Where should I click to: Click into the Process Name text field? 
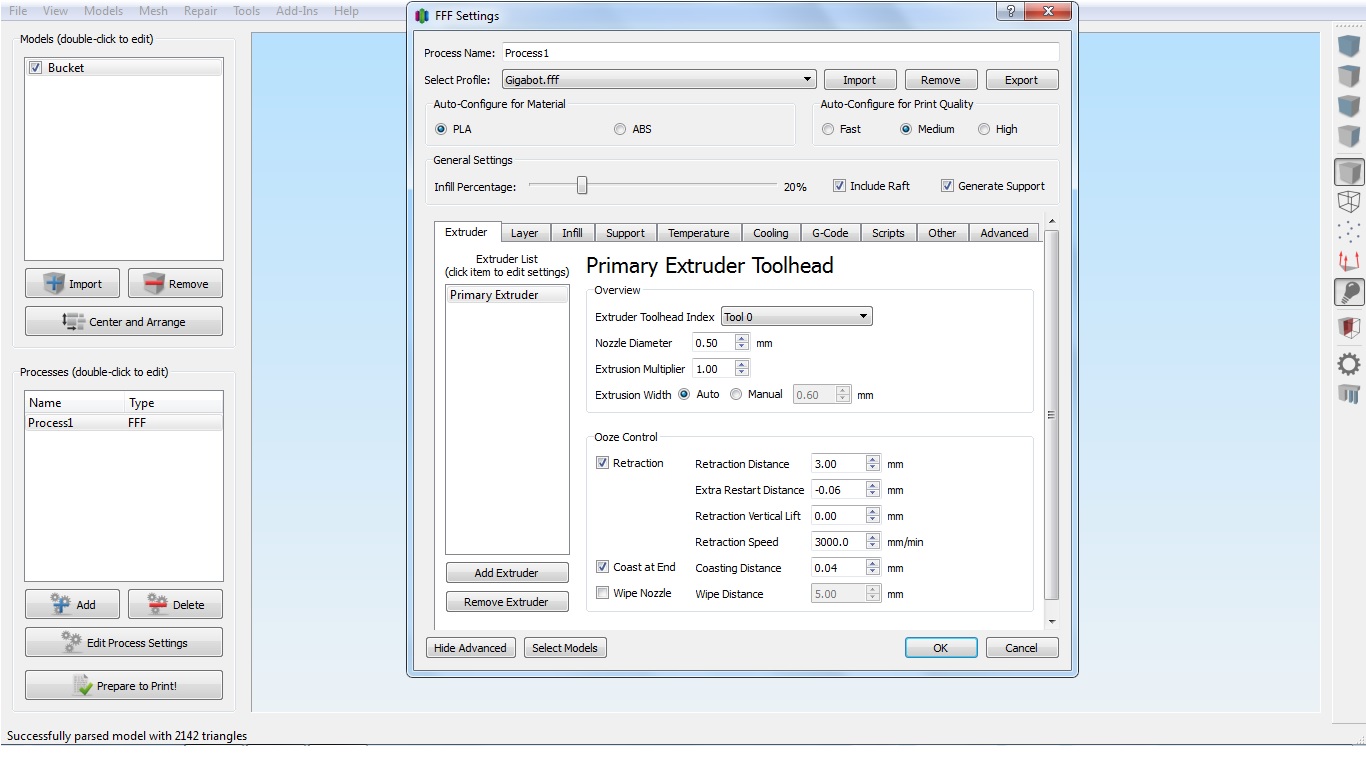coord(778,53)
